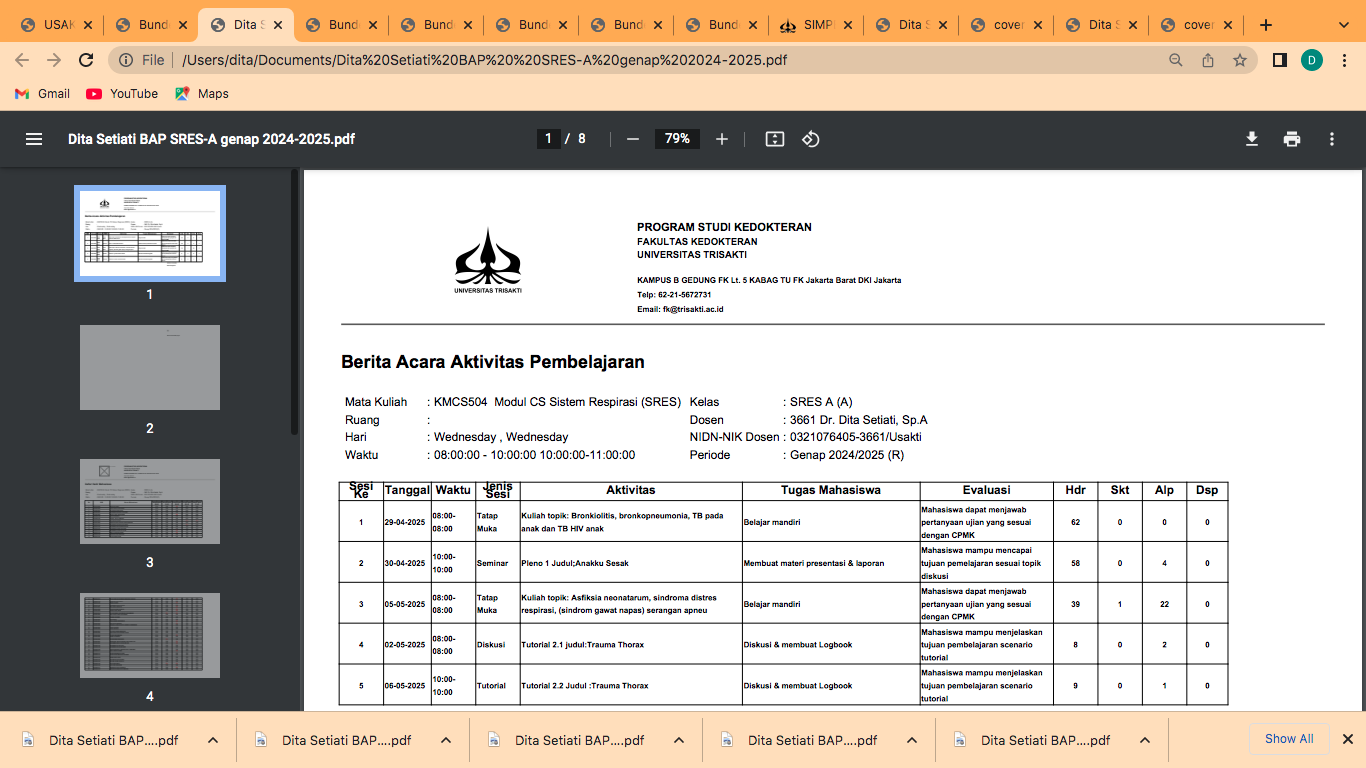Open the YouTube bookmark
Image resolution: width=1366 pixels, height=768 pixels.
122,93
